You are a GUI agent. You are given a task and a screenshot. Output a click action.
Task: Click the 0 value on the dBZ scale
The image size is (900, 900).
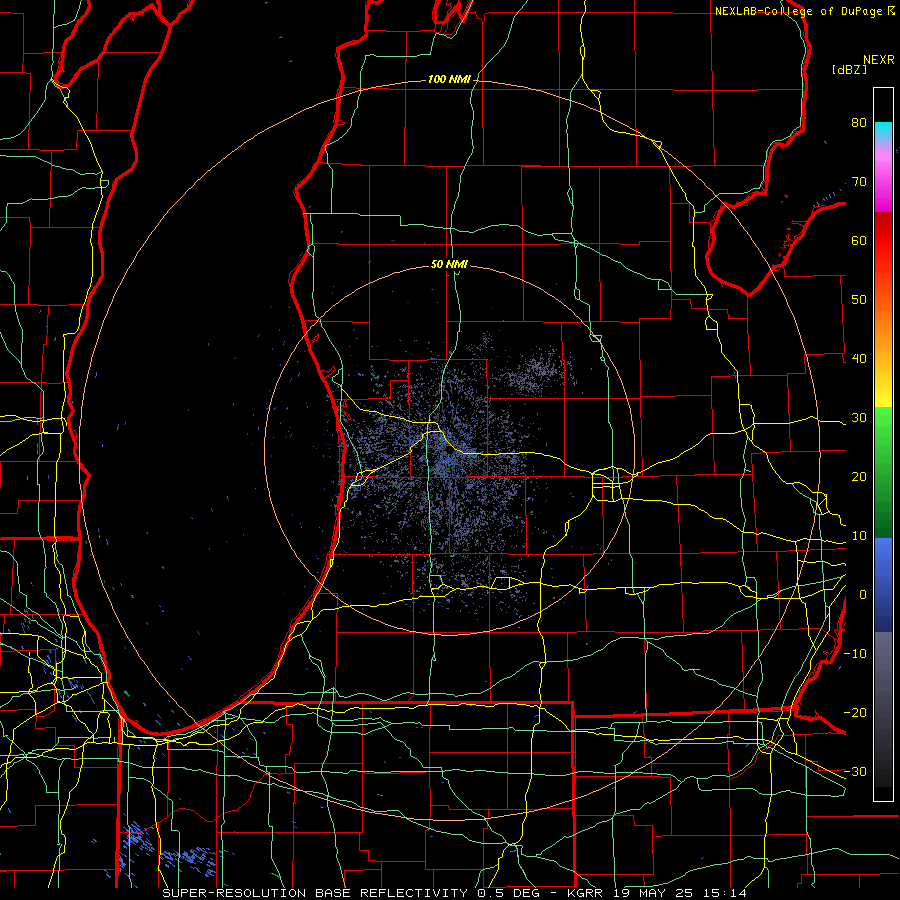tap(863, 595)
